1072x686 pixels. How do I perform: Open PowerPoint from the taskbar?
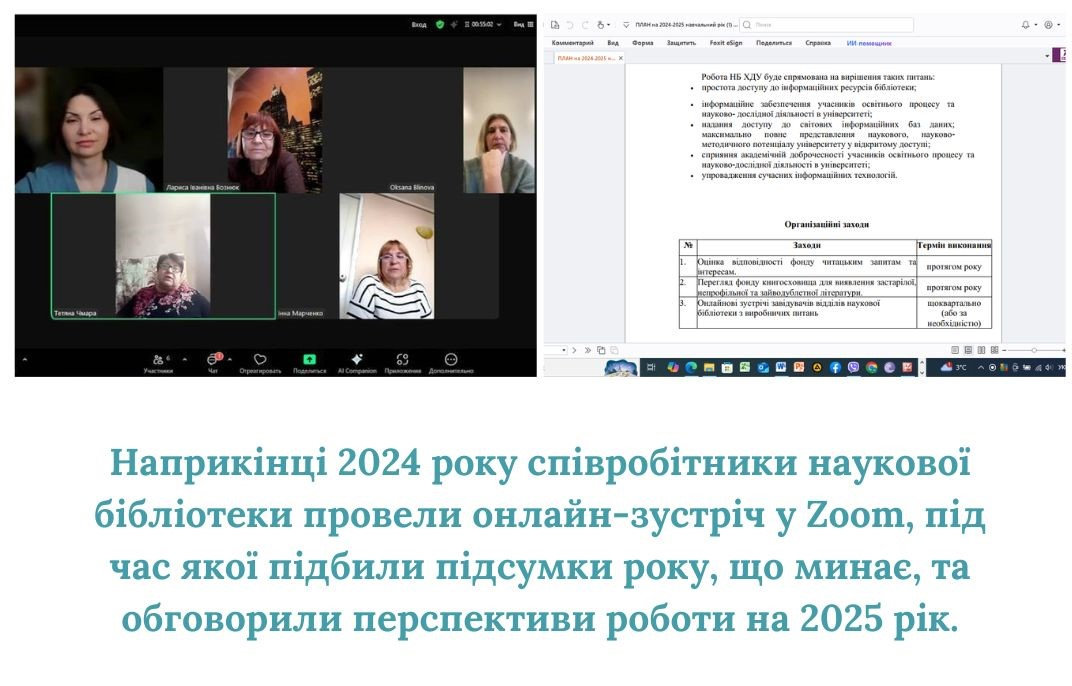pyautogui.click(x=799, y=367)
